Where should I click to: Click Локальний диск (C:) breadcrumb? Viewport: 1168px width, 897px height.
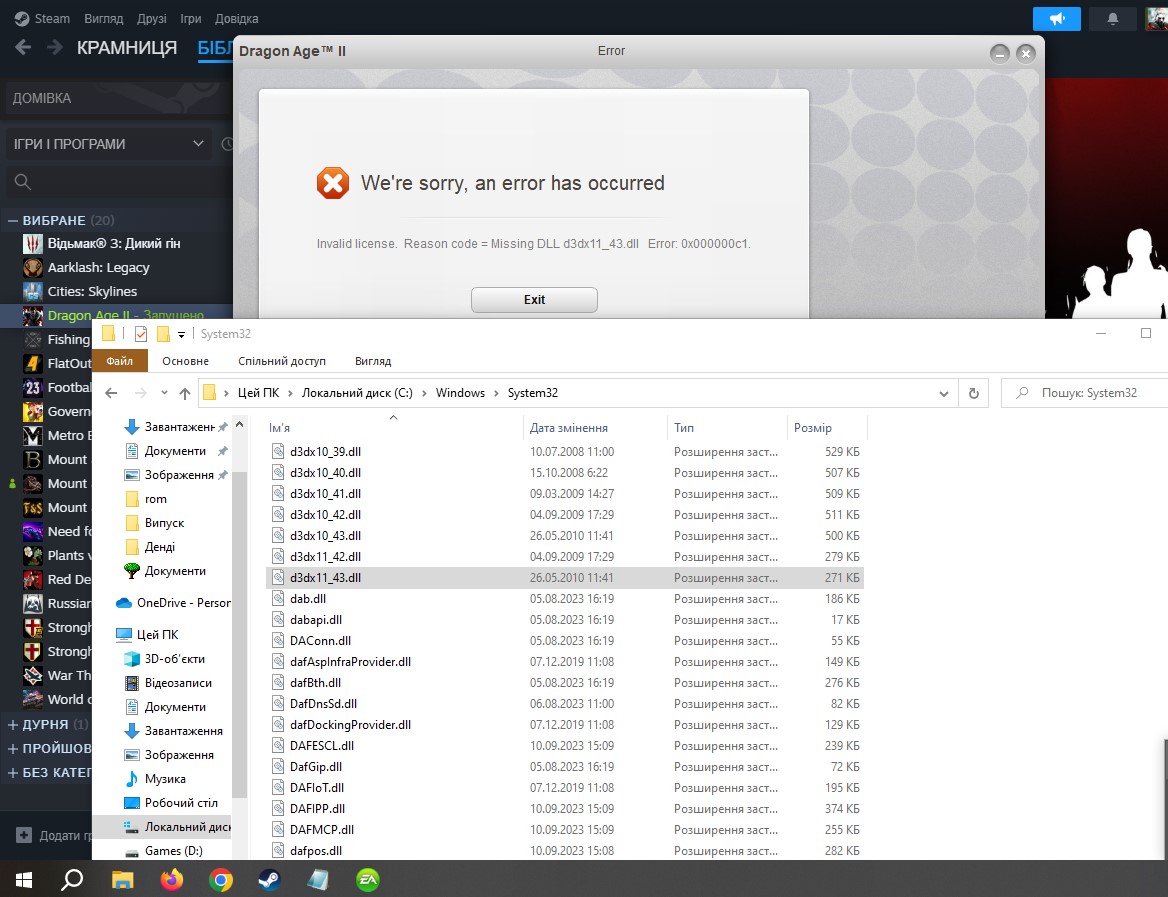point(357,393)
